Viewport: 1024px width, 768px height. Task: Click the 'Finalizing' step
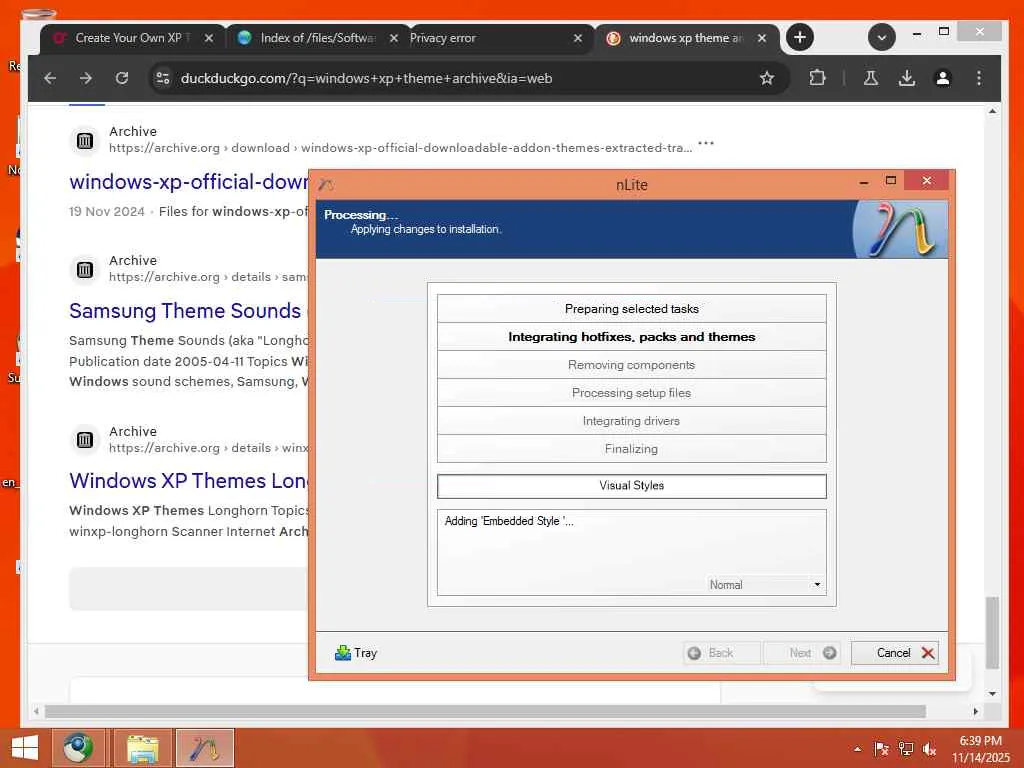coord(632,449)
